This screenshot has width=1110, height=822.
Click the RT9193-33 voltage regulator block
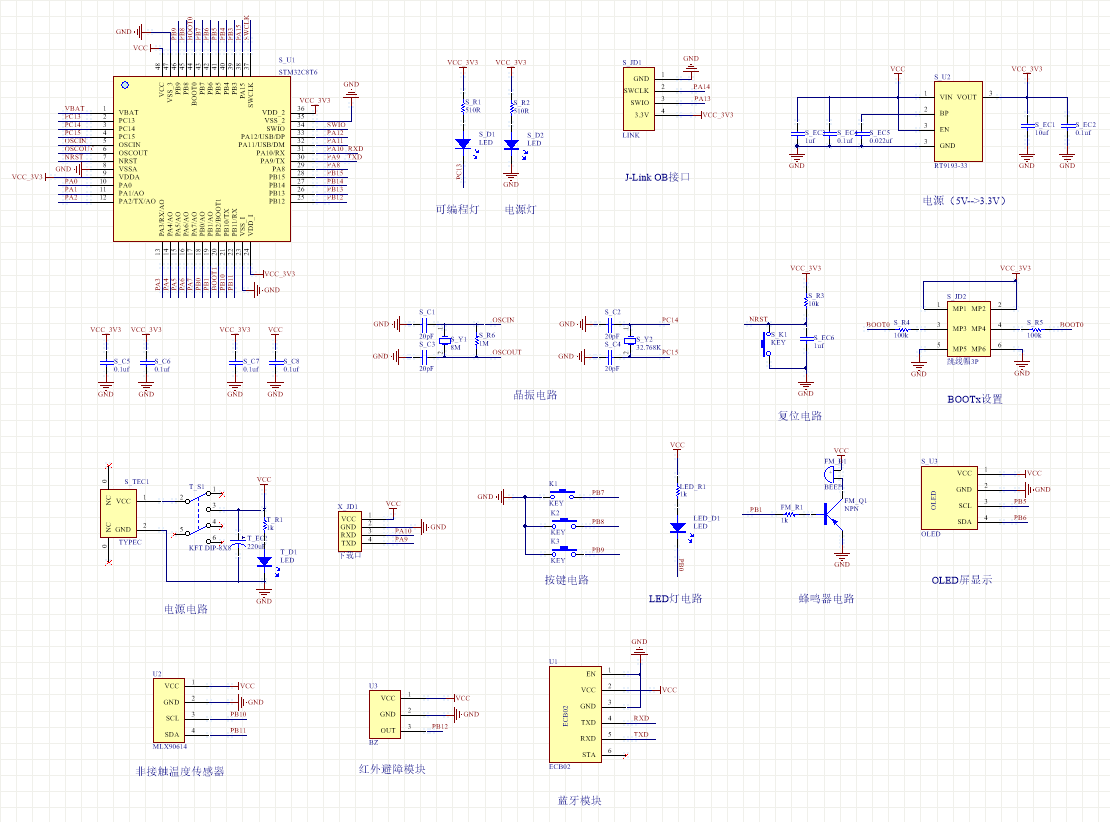(x=957, y=121)
